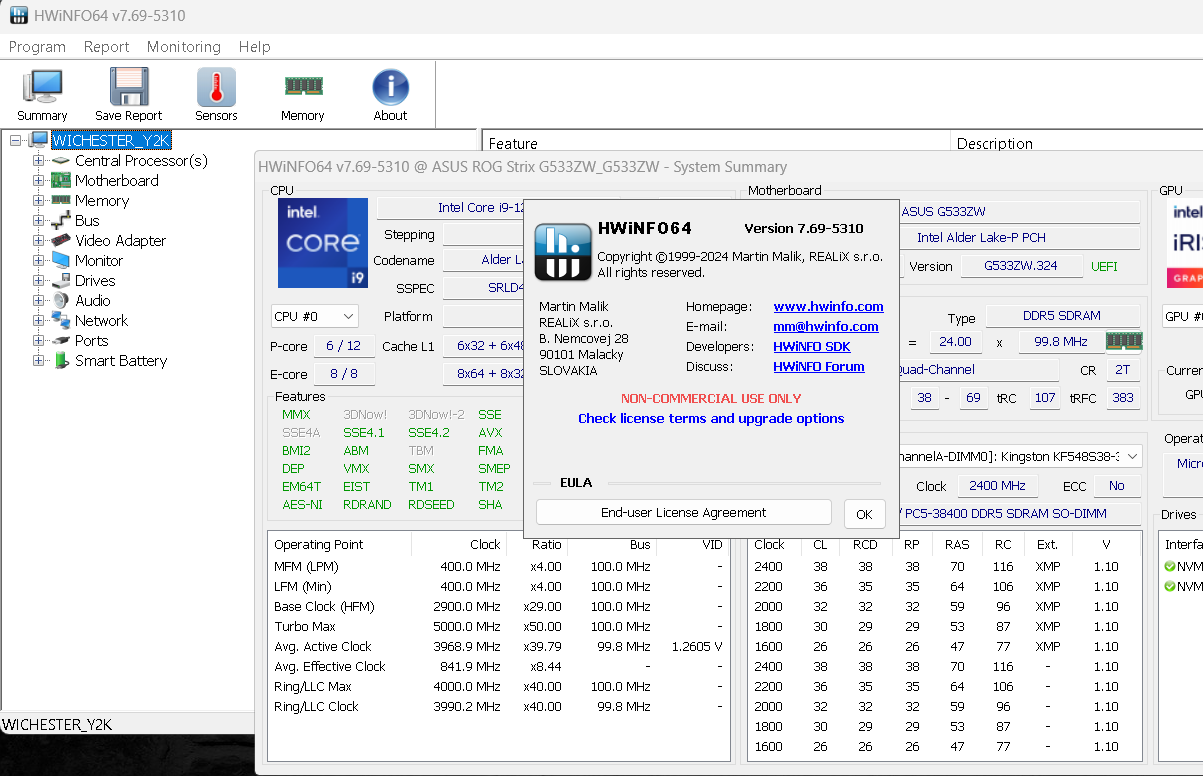Expand the Drives tree node
1203x776 pixels.
[39, 281]
